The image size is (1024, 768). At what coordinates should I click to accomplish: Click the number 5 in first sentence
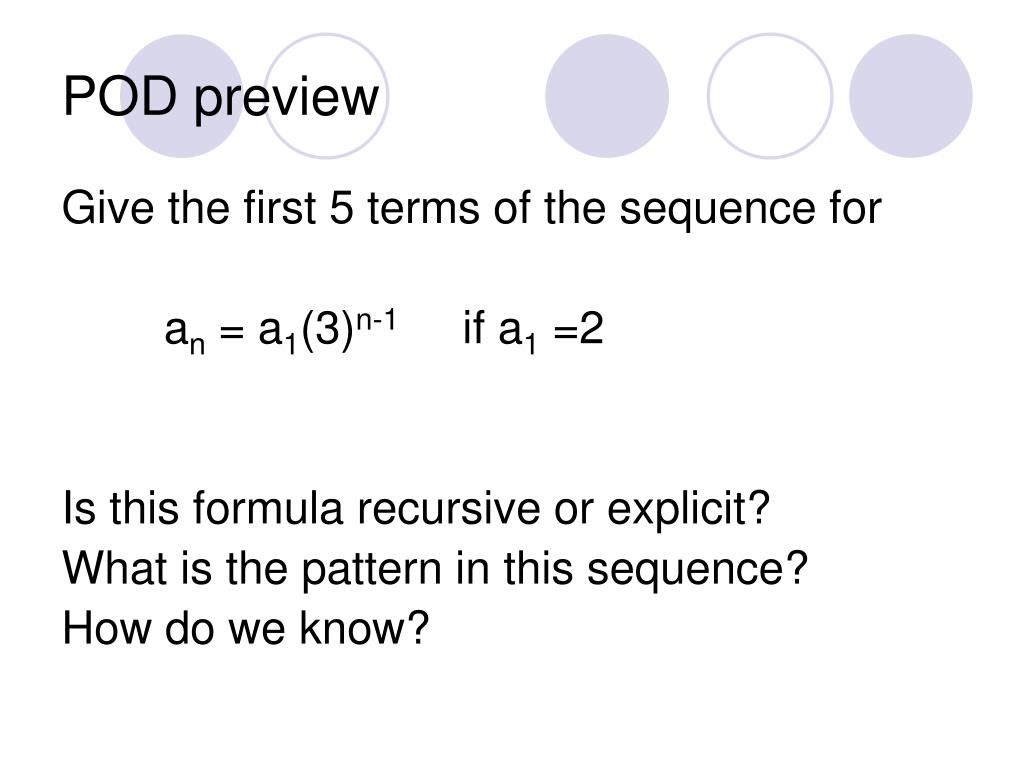point(341,208)
